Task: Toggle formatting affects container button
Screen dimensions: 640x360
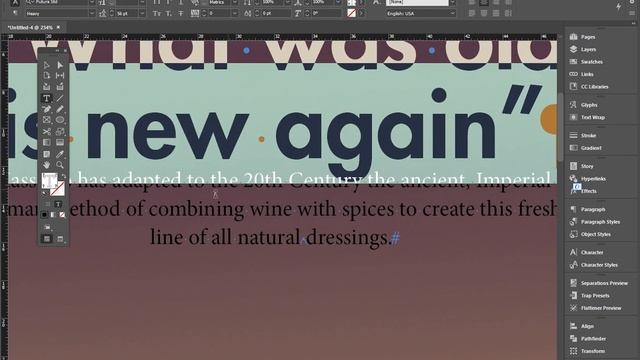Action: point(47,204)
